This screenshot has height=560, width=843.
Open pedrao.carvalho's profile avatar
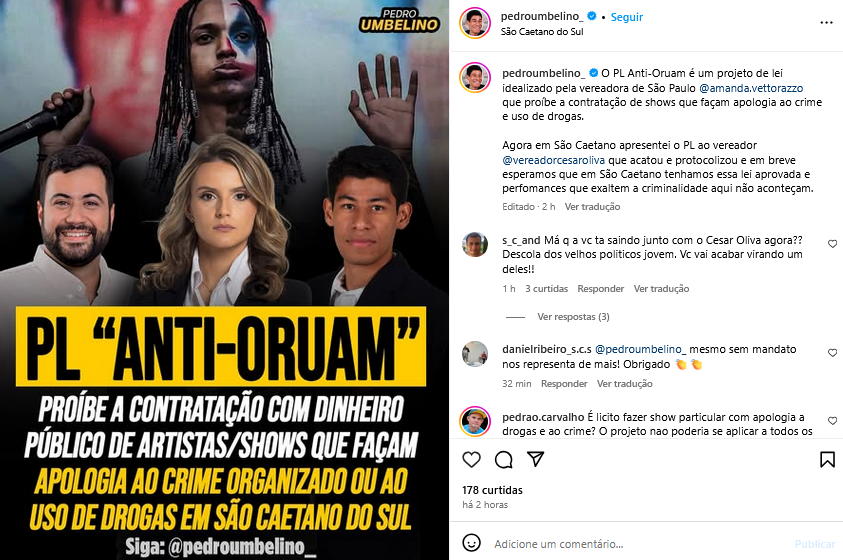[475, 422]
